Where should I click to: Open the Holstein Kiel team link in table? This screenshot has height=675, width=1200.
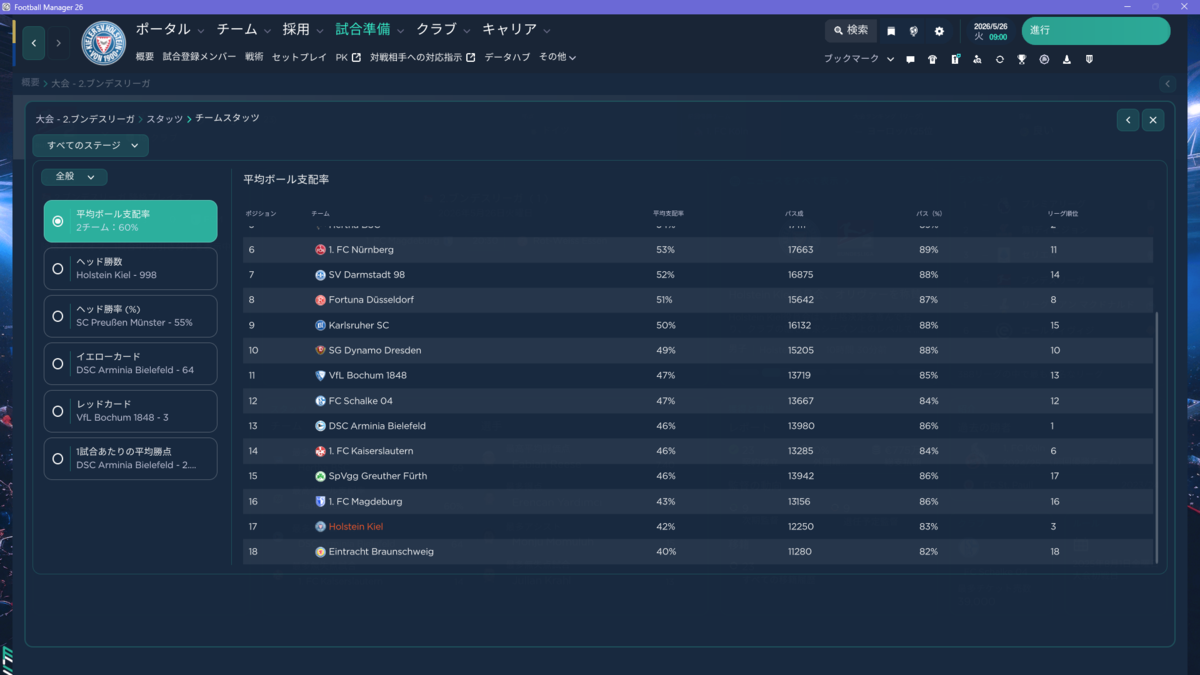[355, 527]
